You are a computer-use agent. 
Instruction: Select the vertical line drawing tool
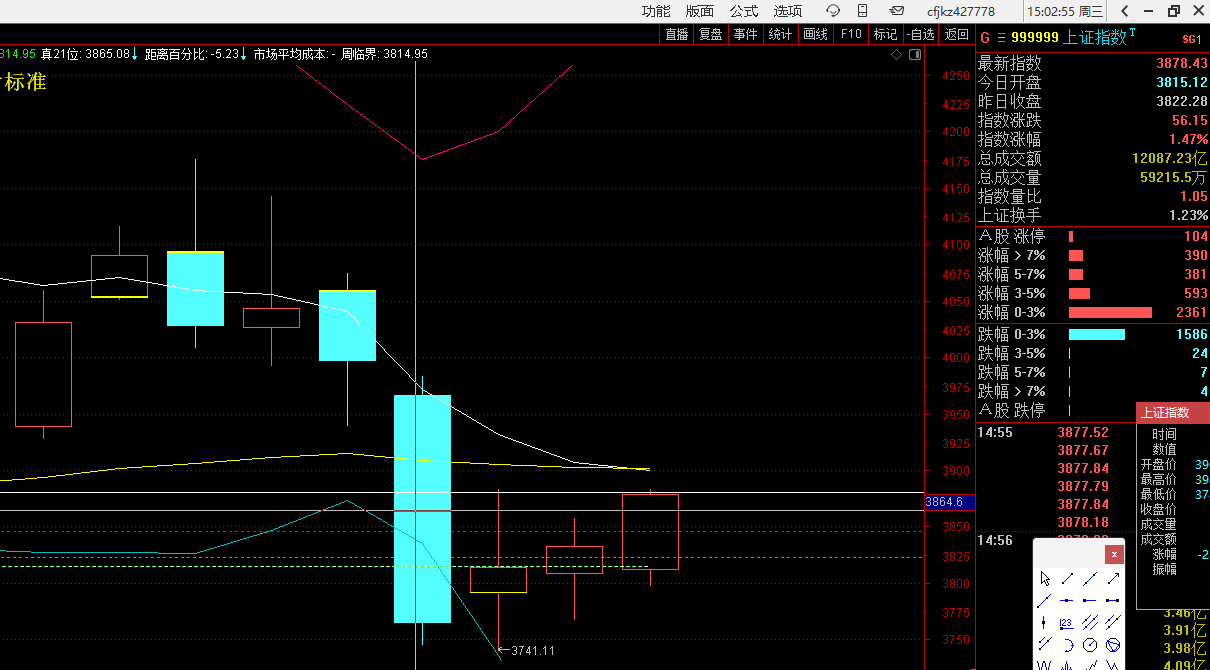(1043, 622)
